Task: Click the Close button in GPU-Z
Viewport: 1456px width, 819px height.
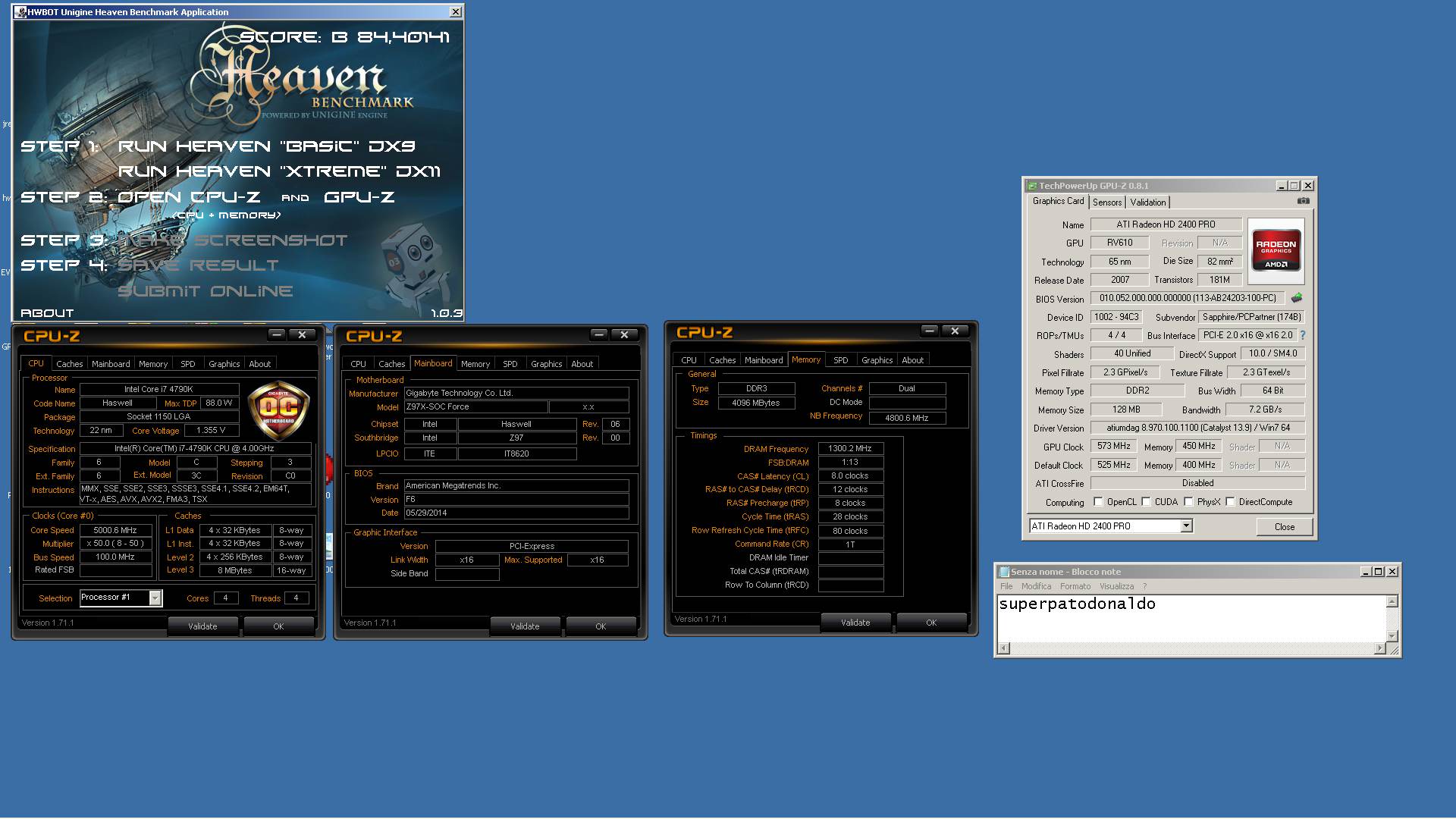Action: (1284, 527)
